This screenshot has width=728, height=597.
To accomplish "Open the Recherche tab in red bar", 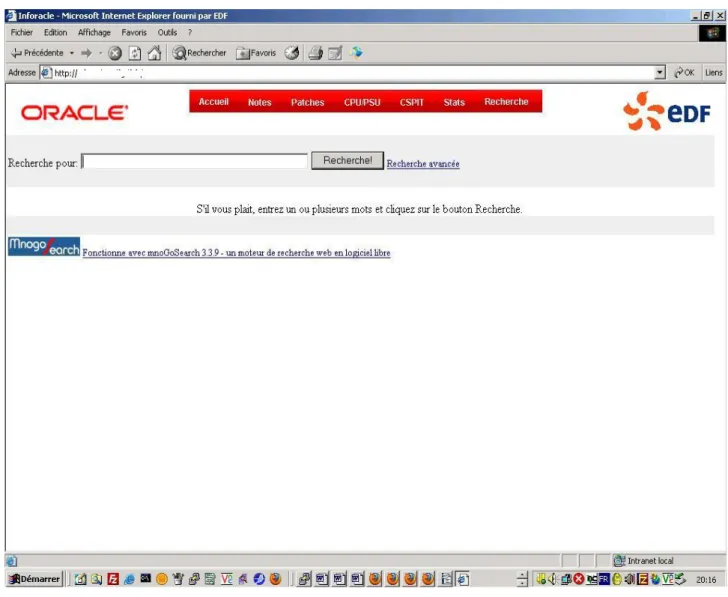I will click(x=506, y=102).
